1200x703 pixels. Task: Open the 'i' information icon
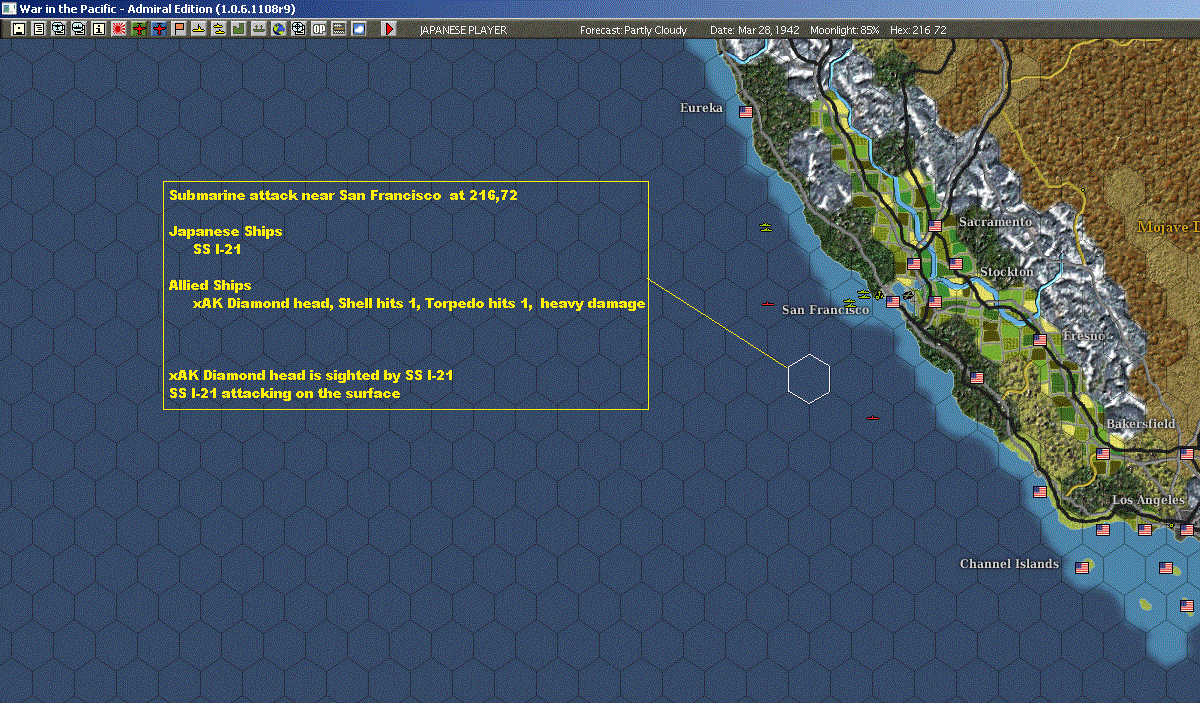[x=99, y=29]
